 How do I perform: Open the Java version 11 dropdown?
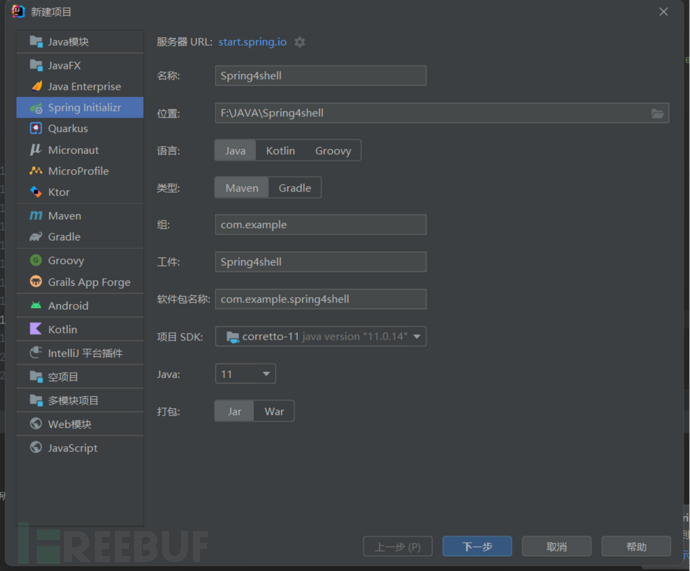[x=245, y=374]
